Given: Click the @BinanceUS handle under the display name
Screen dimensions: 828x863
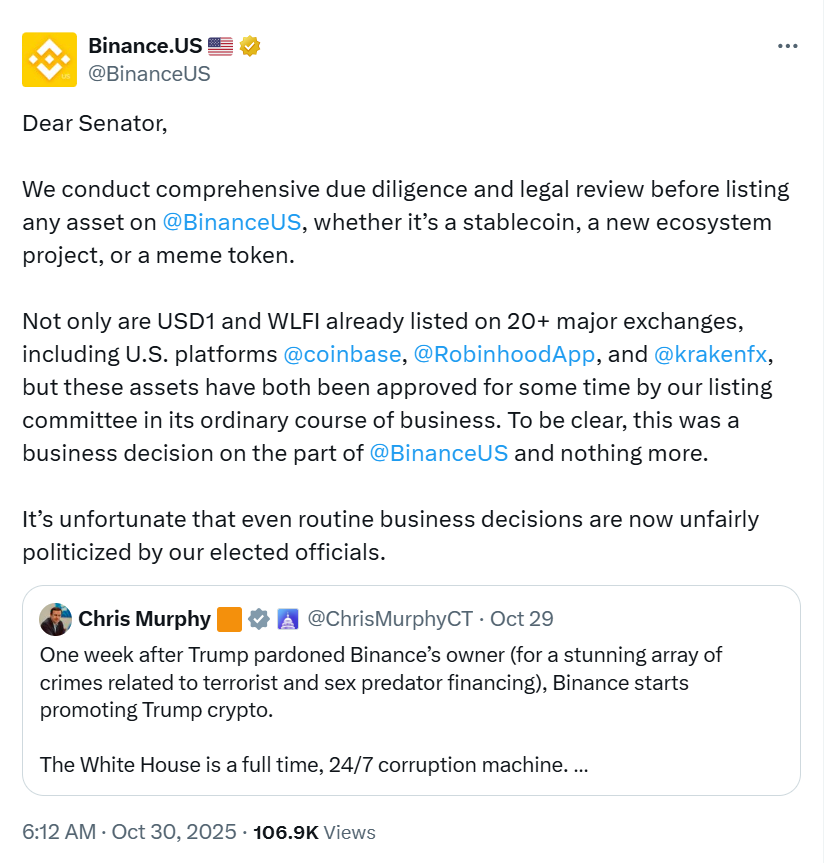Looking at the screenshot, I should tap(151, 72).
